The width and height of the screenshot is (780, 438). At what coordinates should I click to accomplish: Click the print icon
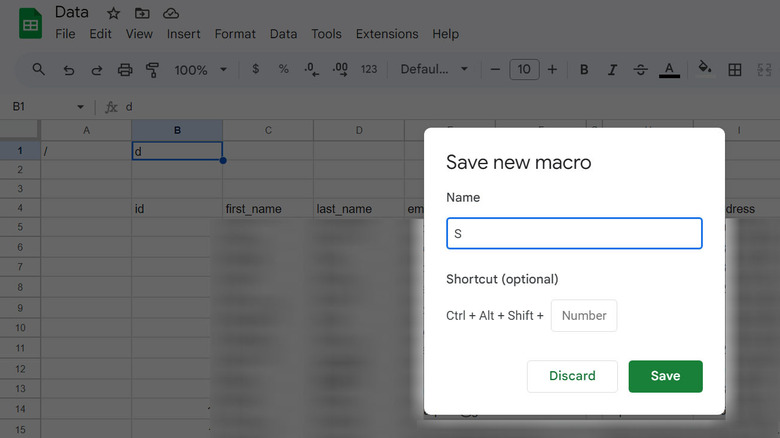(x=125, y=70)
